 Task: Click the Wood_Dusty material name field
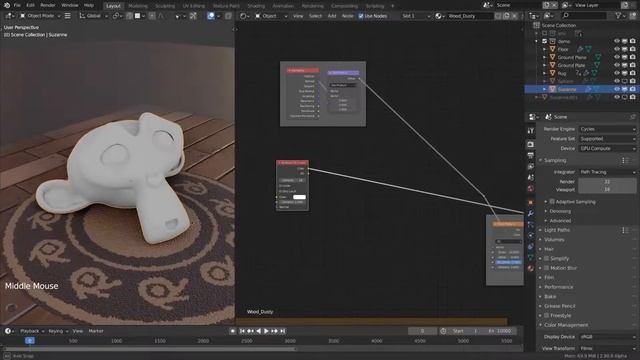pyautogui.click(x=470, y=16)
